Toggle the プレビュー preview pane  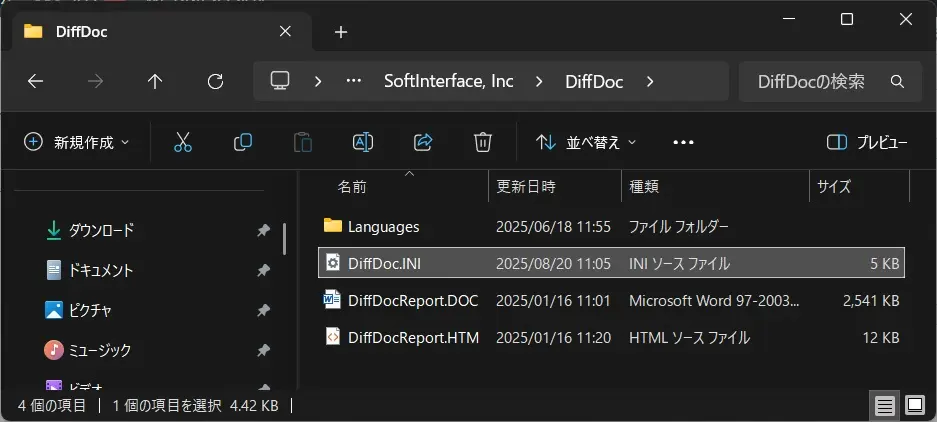tap(867, 142)
